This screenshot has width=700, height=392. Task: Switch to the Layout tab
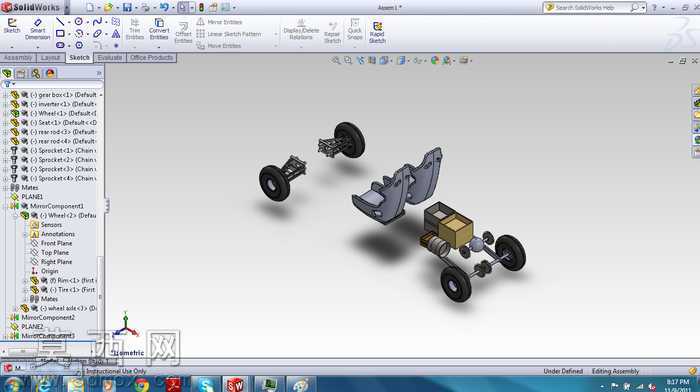point(50,58)
